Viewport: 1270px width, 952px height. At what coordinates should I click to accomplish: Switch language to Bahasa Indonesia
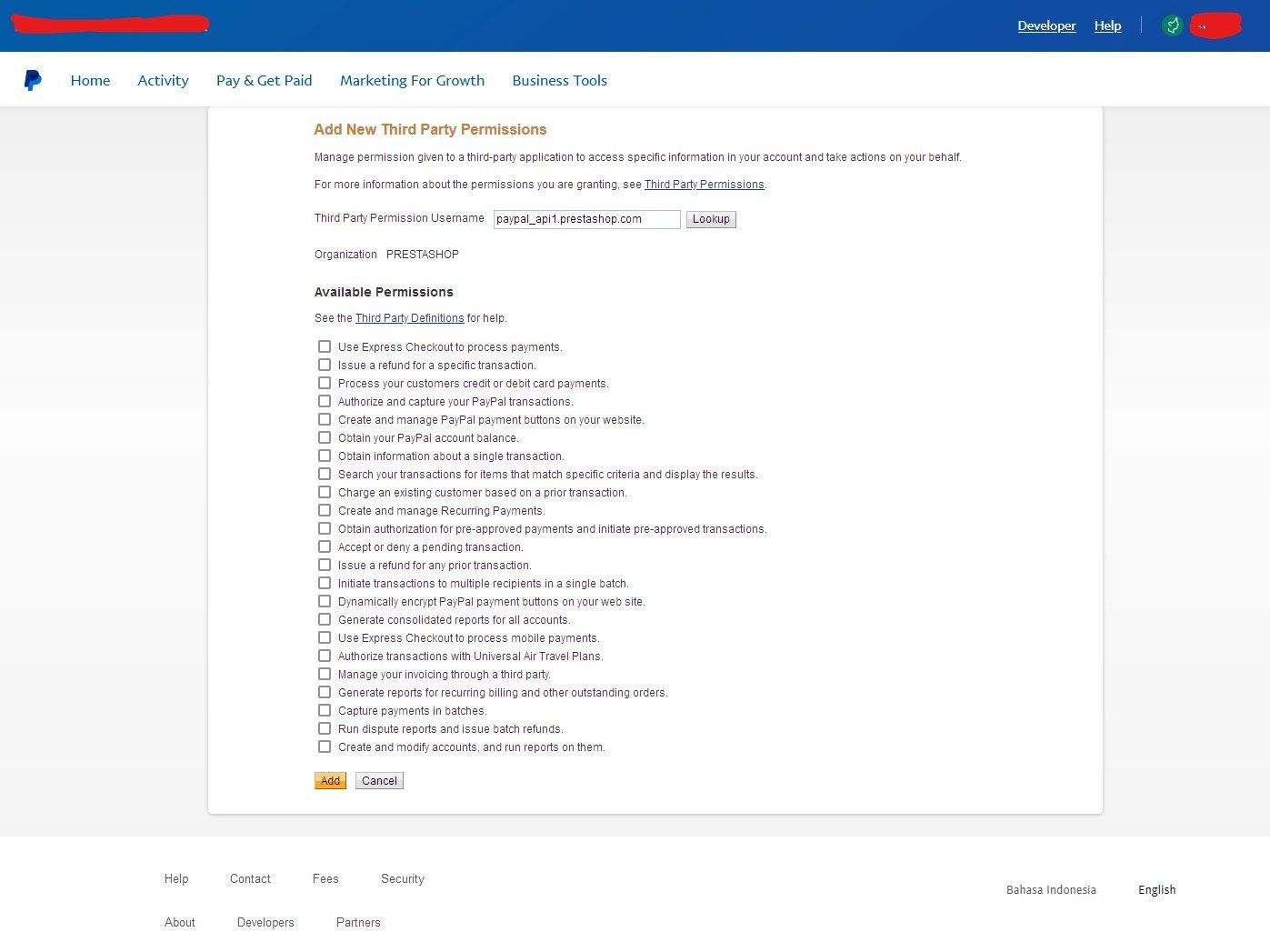(x=1051, y=890)
